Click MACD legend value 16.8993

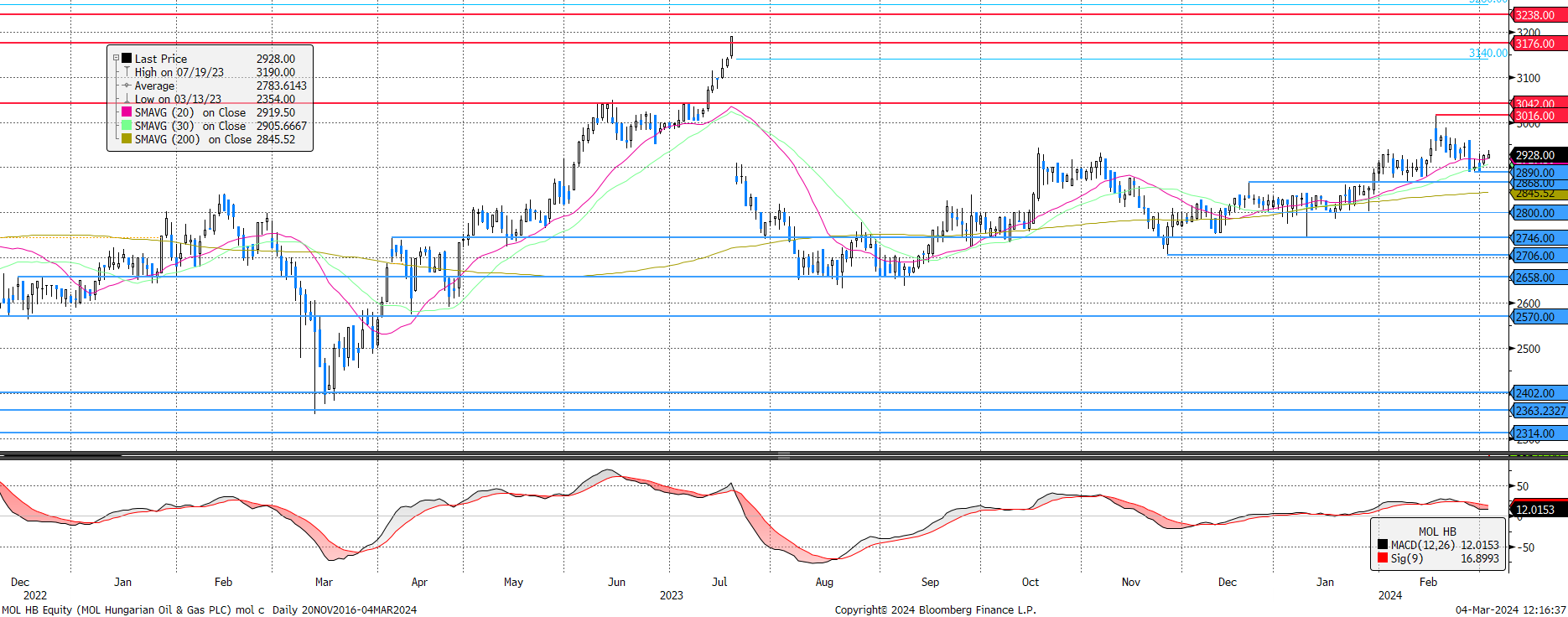pos(1480,558)
